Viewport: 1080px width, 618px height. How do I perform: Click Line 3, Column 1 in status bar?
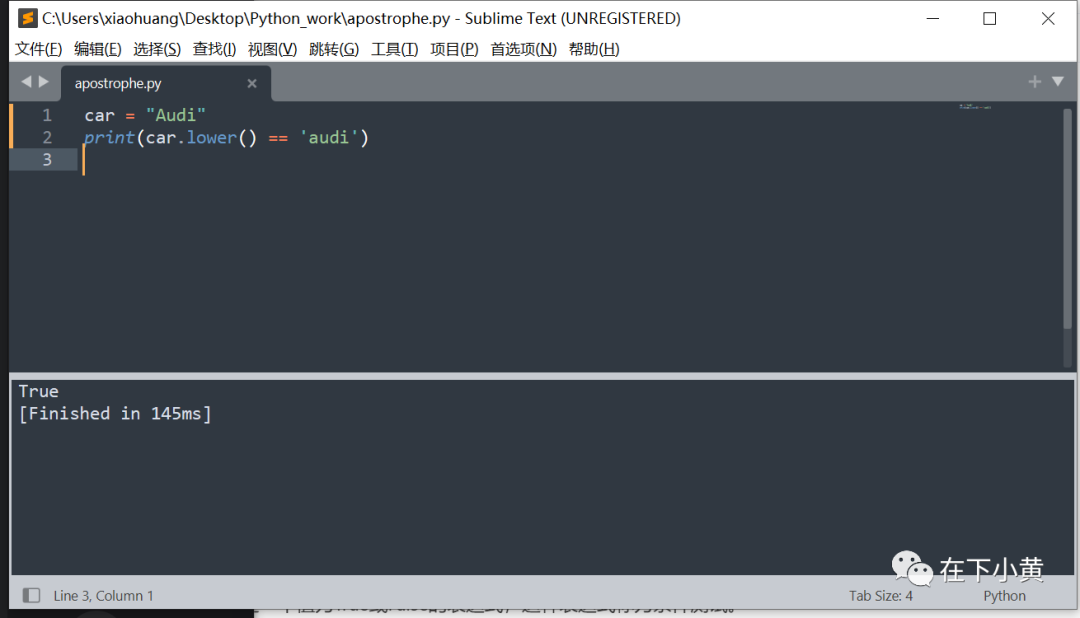coord(103,596)
